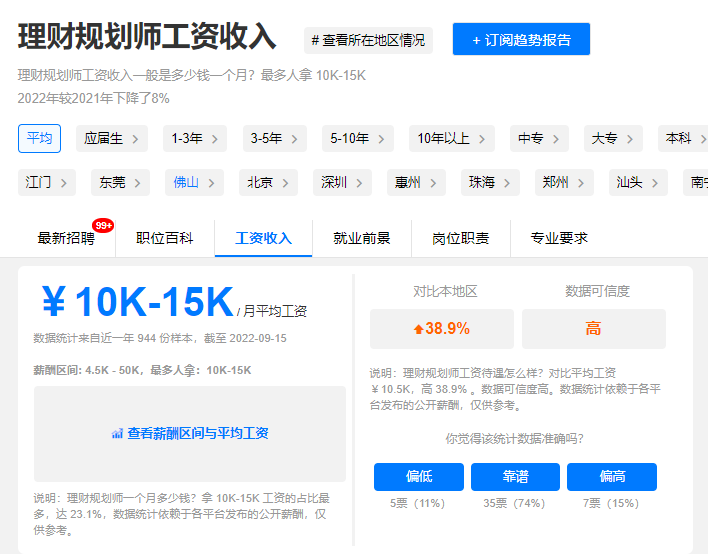
Task: Vote 靠谱 on data accuracy
Action: (515, 477)
